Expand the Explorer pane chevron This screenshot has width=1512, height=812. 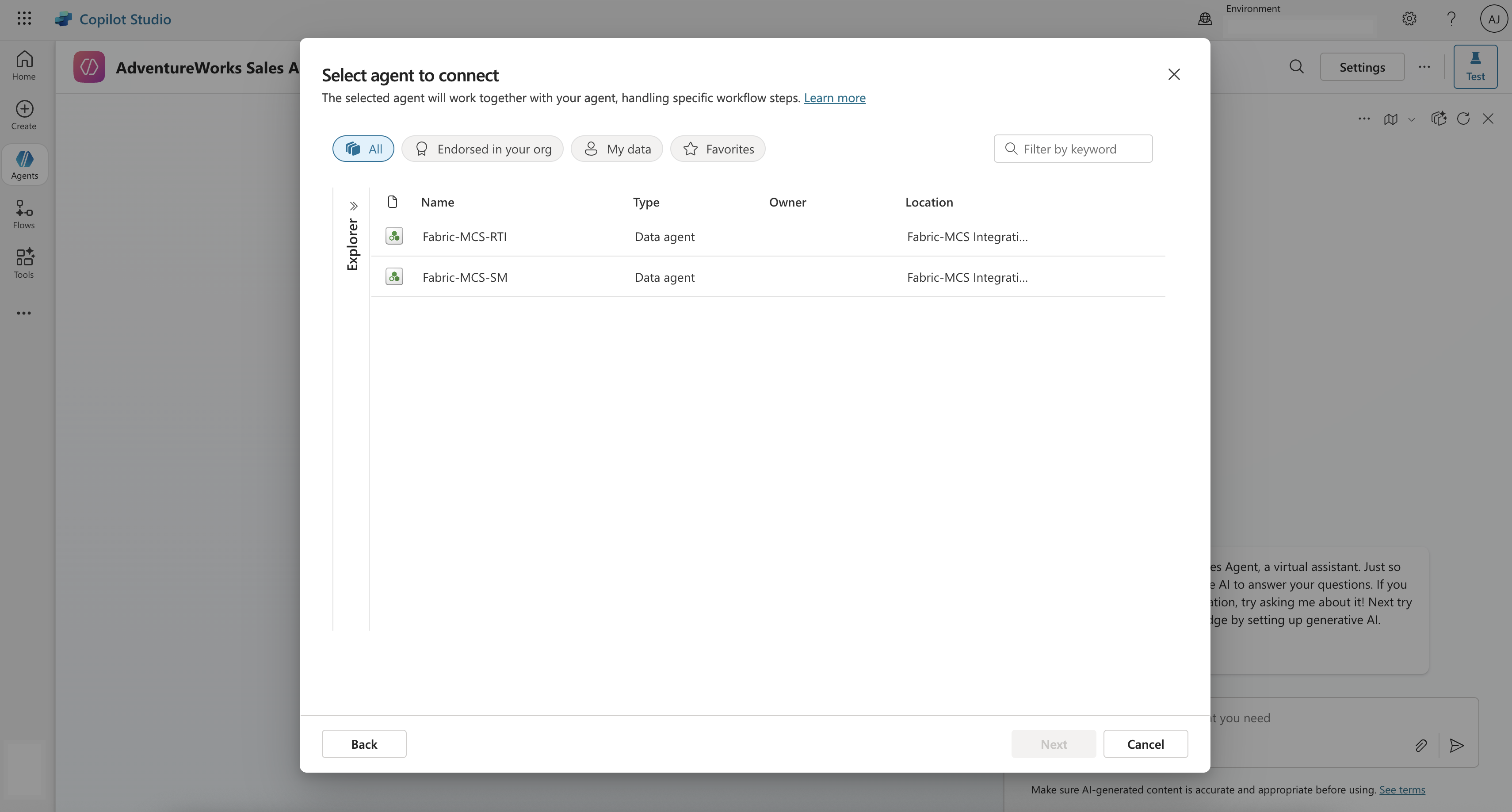pos(353,206)
